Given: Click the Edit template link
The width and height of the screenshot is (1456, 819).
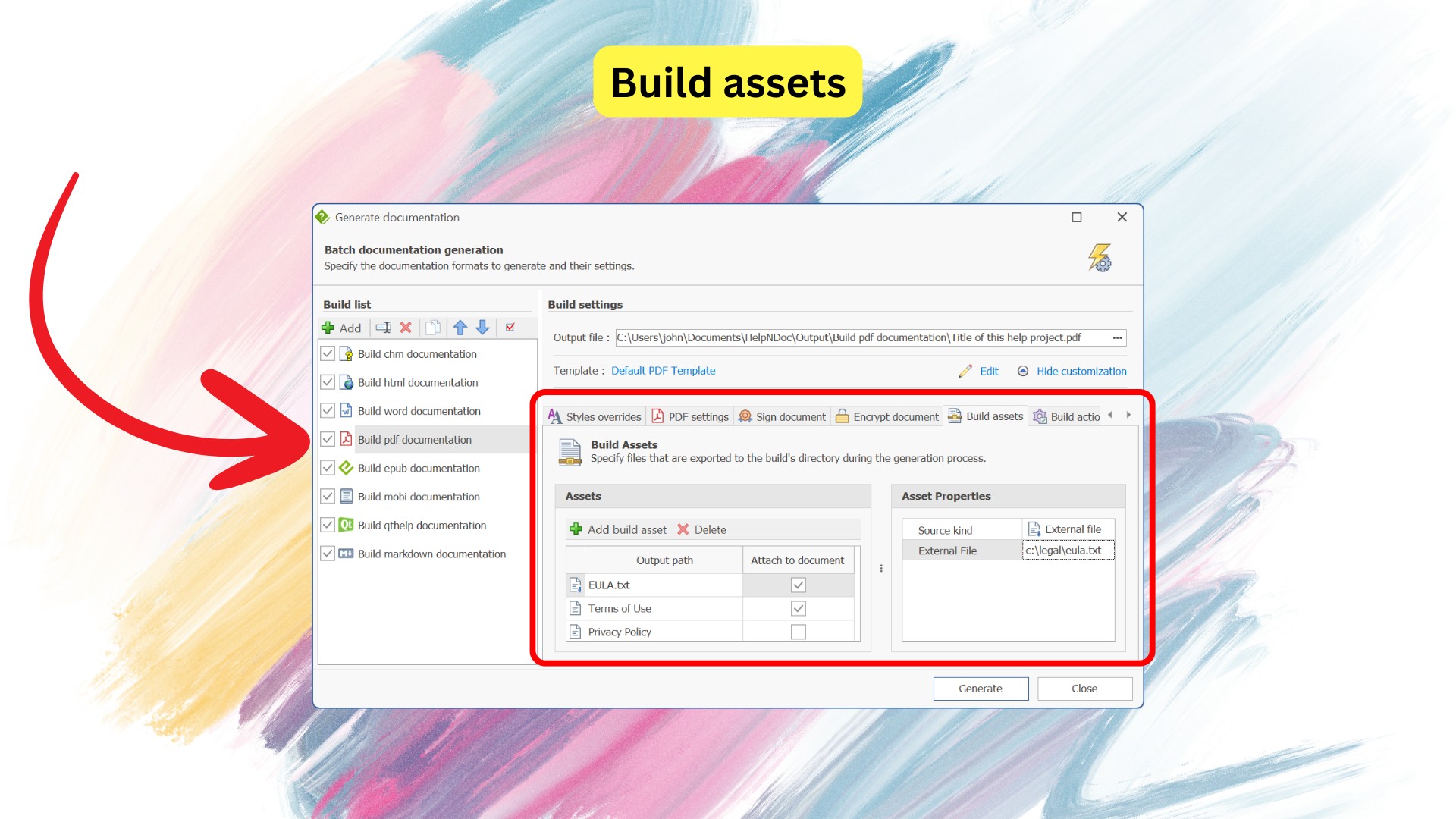Looking at the screenshot, I should pos(989,371).
